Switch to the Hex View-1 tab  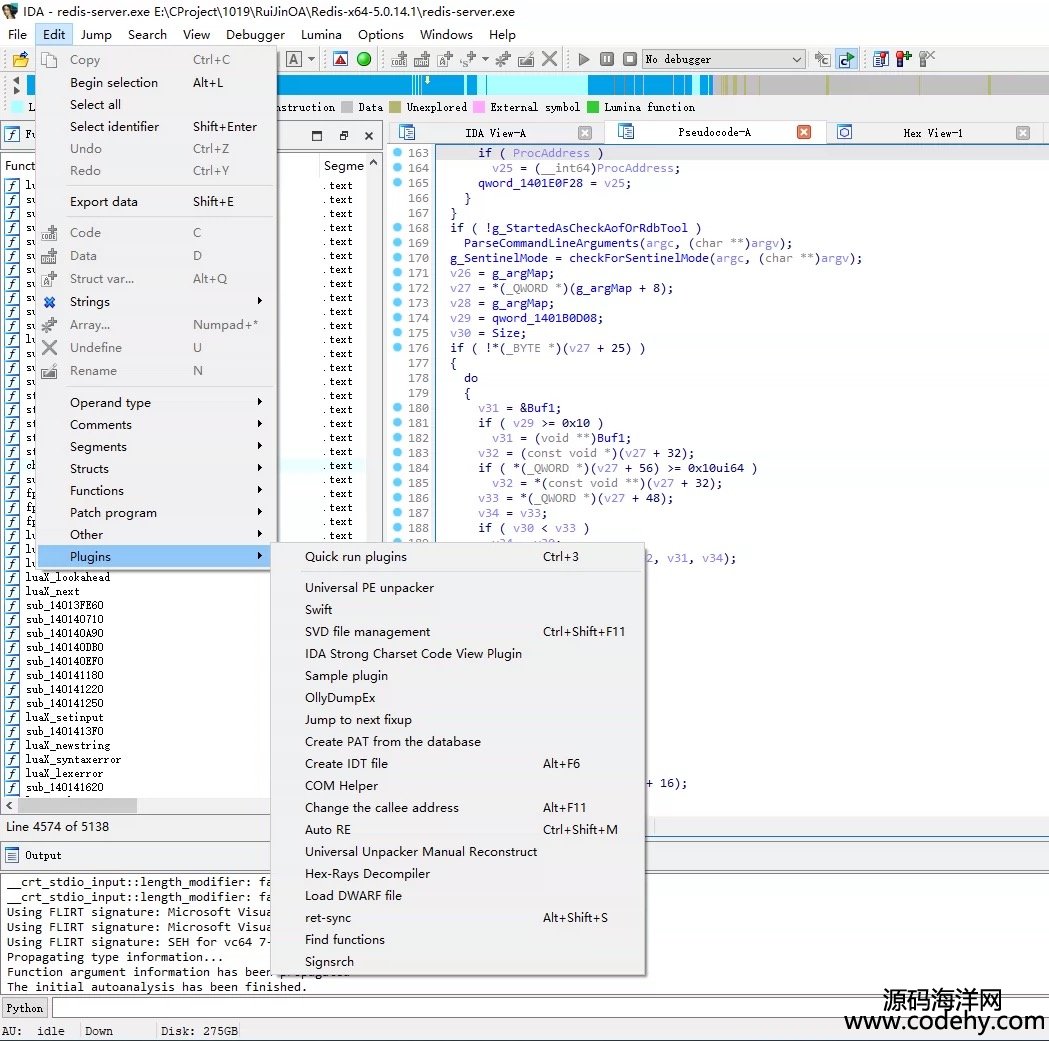[933, 133]
